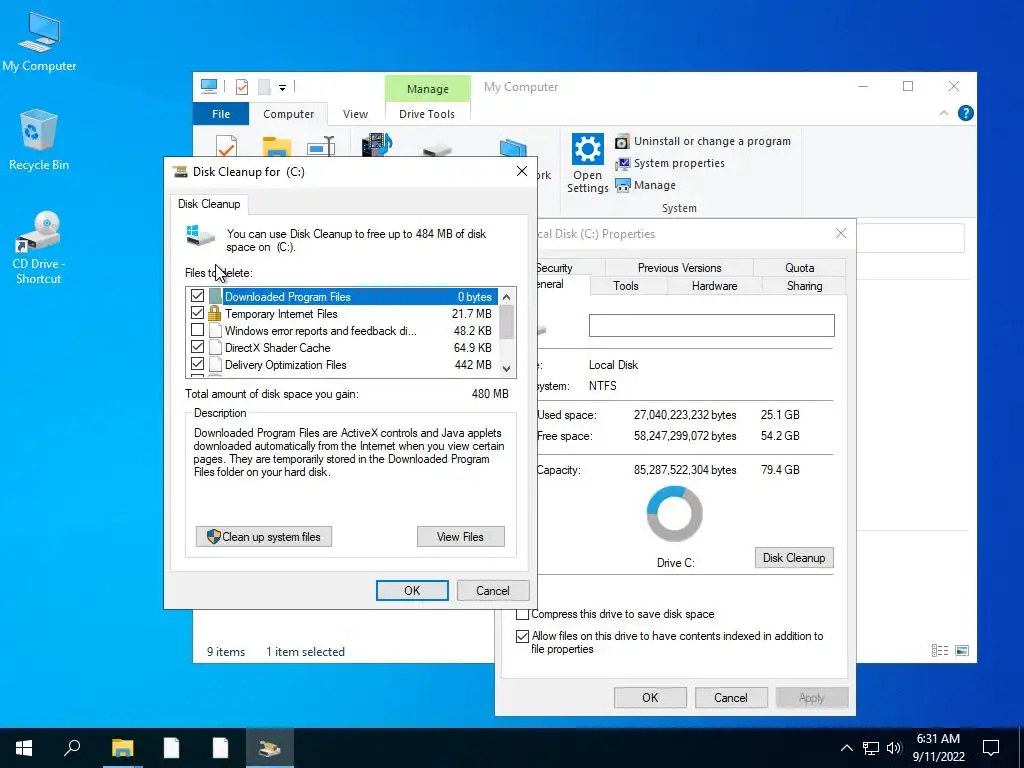Click the Disk Cleanup taskbar icon

click(x=269, y=748)
